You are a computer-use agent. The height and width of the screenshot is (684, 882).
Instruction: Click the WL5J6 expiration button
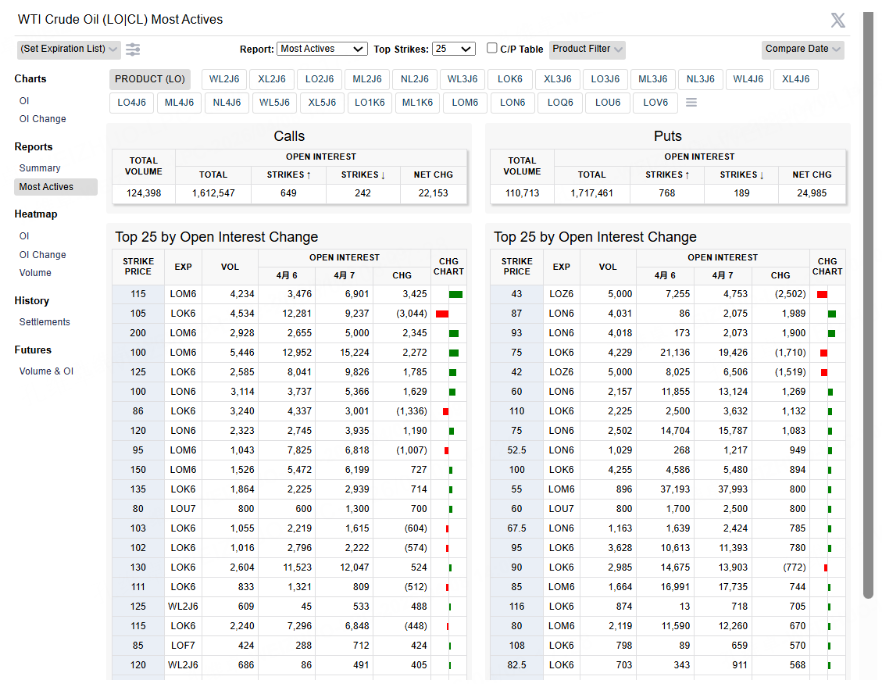point(274,103)
